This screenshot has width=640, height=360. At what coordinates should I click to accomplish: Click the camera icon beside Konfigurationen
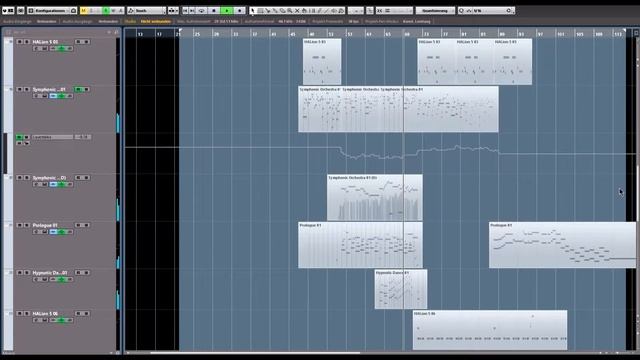[x=73, y=11]
